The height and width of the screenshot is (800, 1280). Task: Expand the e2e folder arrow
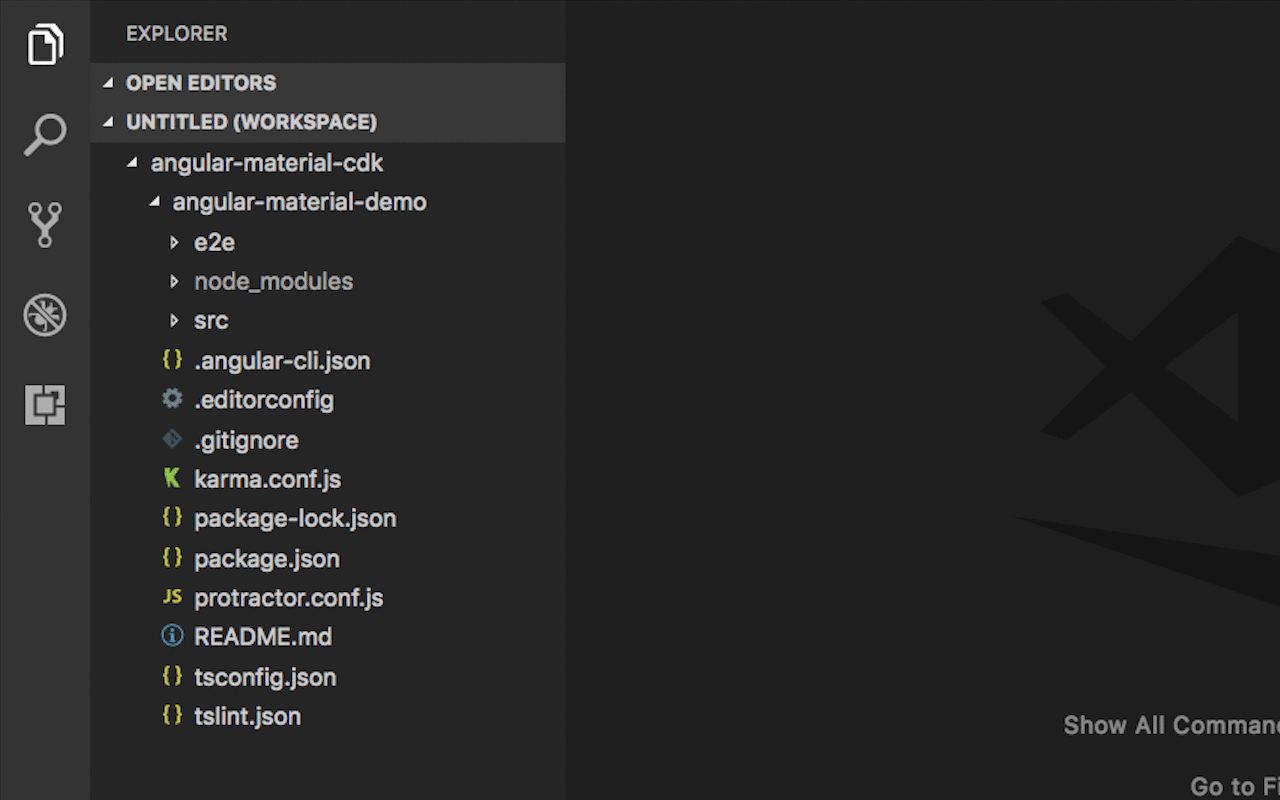click(175, 242)
